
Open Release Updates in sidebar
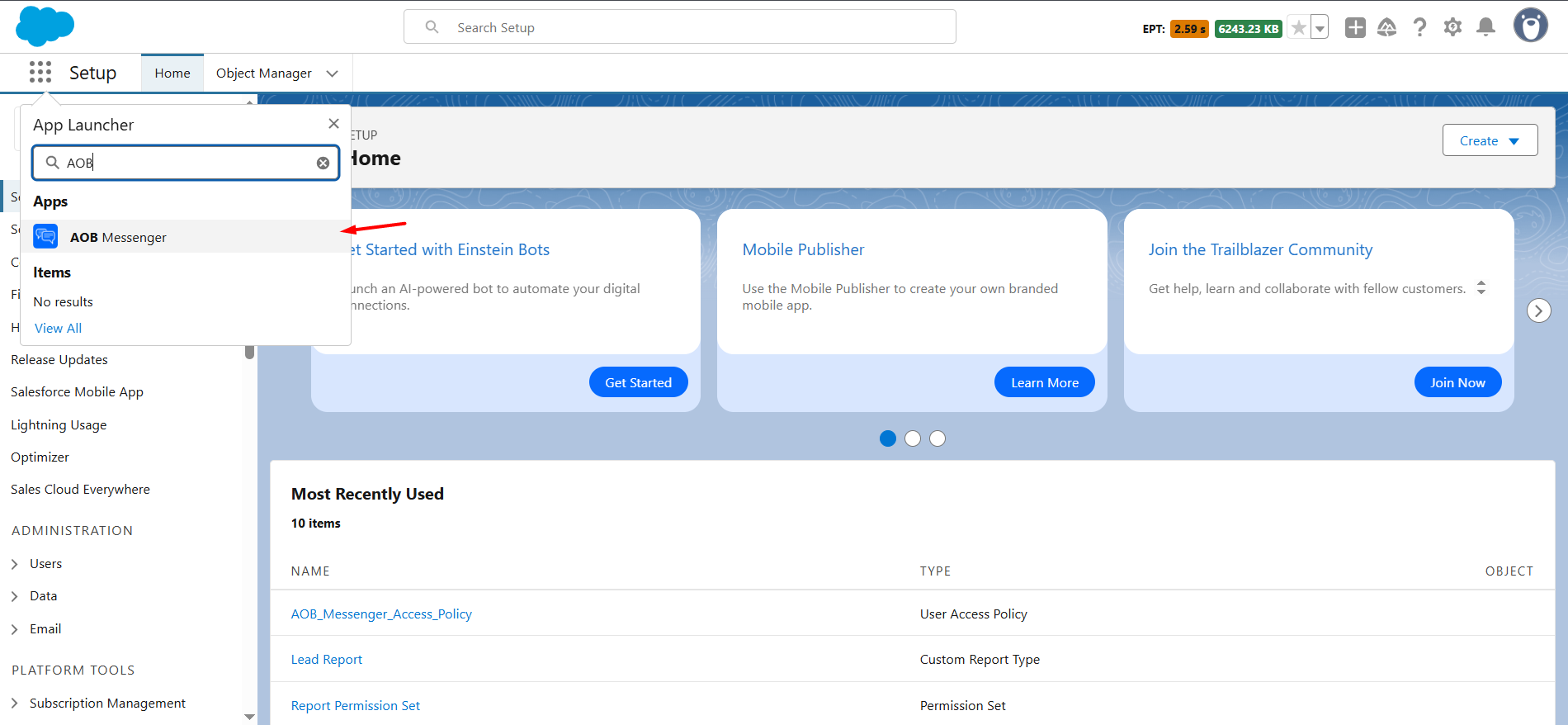[59, 360]
